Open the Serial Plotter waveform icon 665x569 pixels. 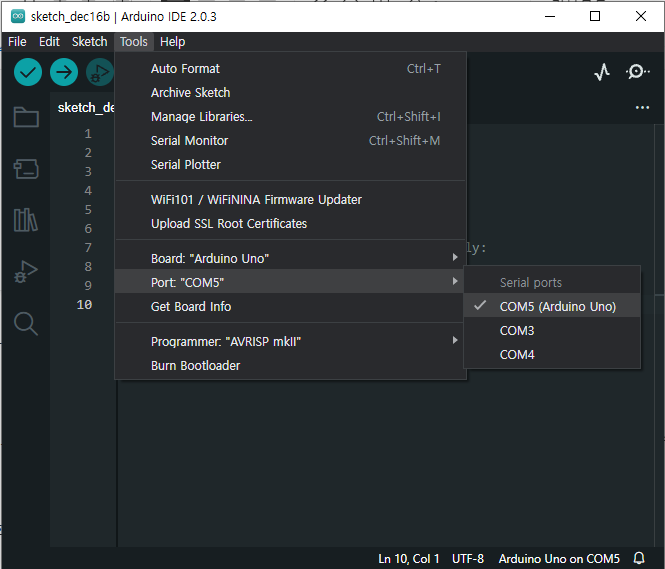[x=602, y=72]
